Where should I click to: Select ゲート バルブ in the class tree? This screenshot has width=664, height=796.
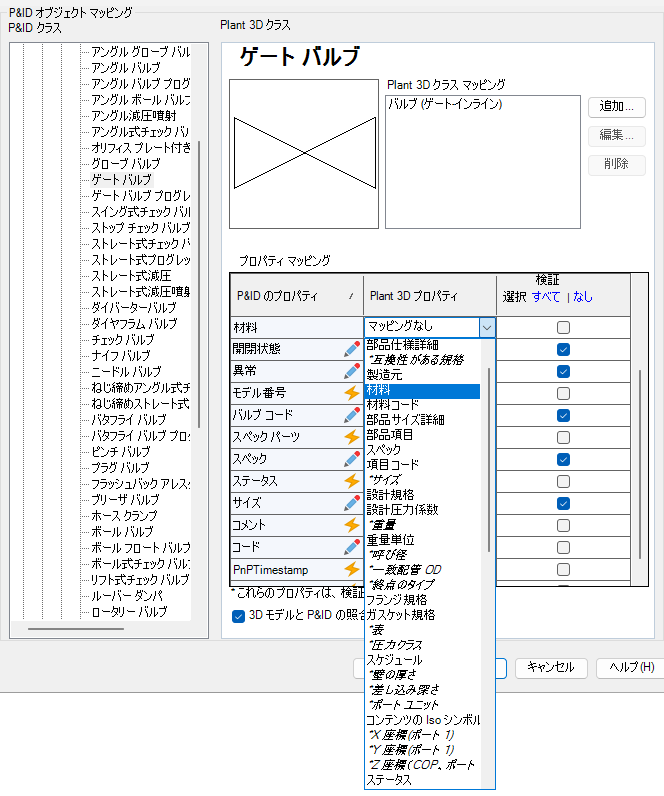[x=121, y=180]
